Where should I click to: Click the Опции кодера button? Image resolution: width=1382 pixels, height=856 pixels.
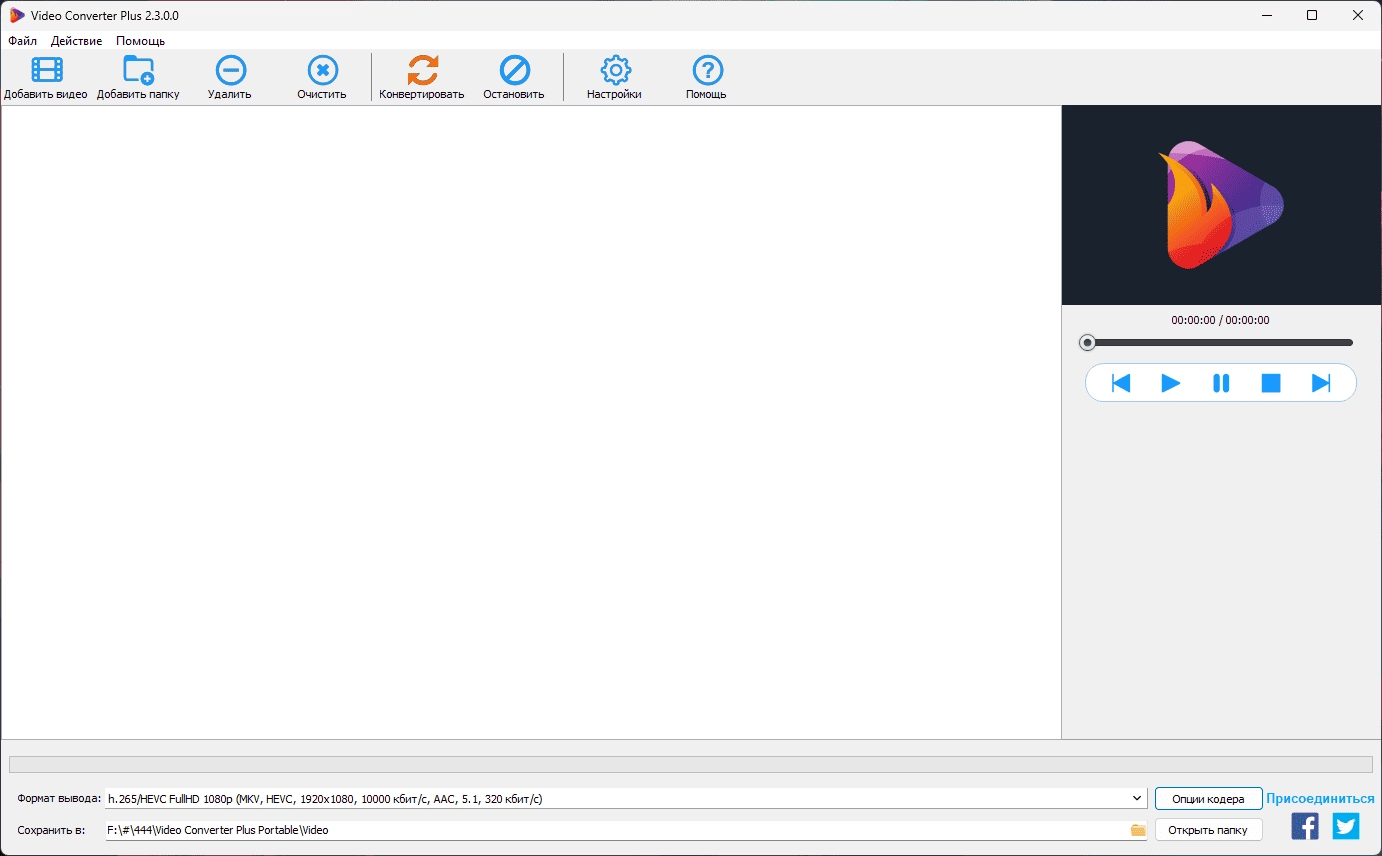tap(1208, 799)
